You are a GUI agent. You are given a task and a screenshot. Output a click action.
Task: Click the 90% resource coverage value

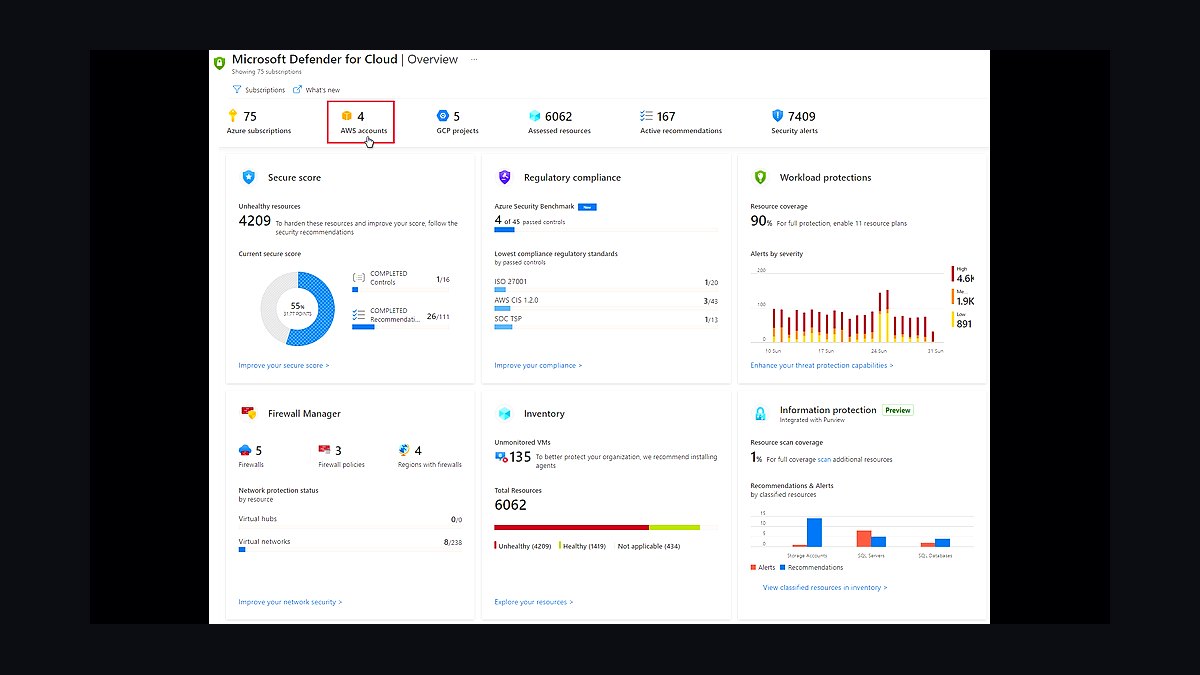click(x=761, y=220)
